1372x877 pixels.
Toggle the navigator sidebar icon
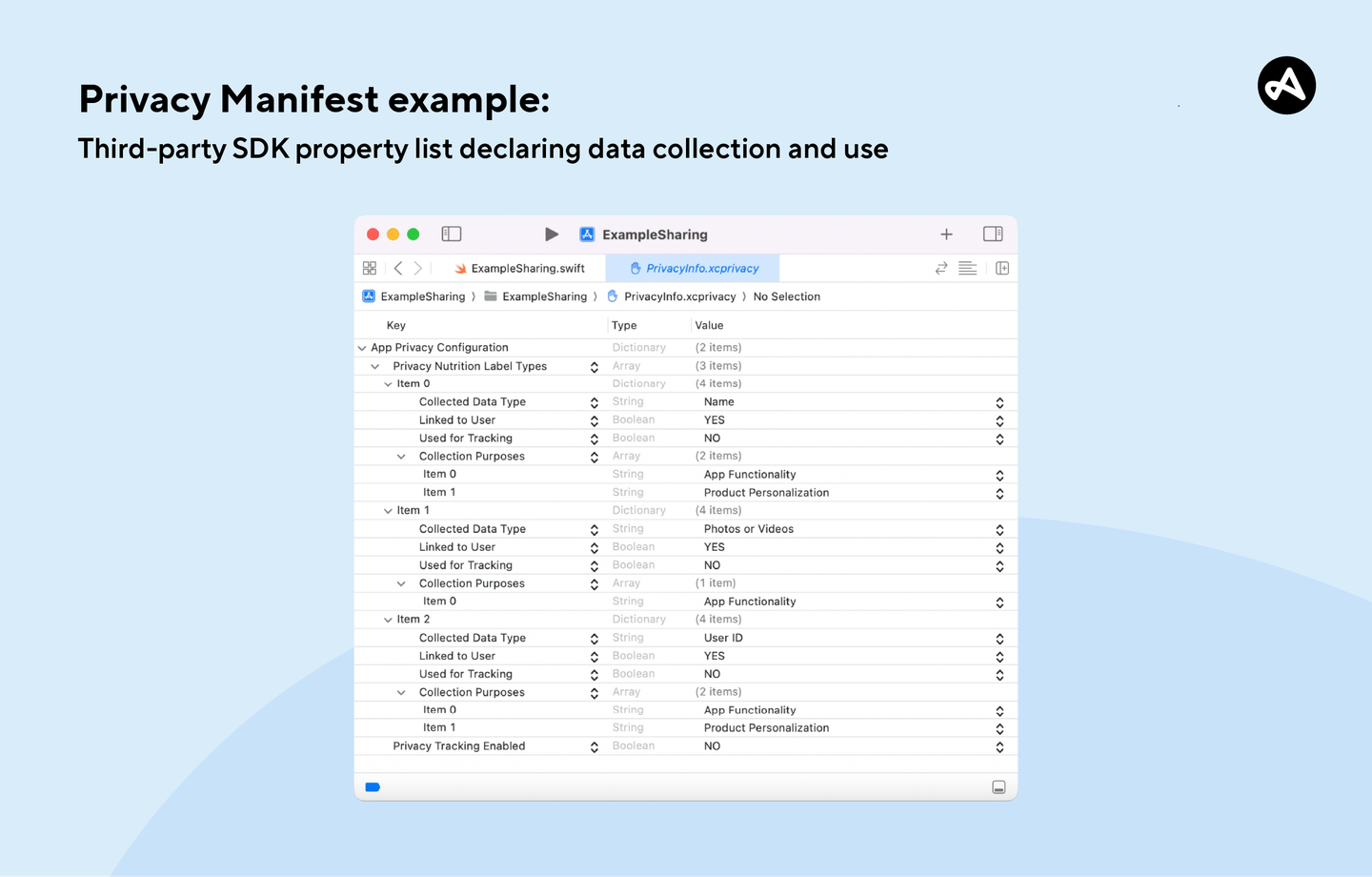tap(452, 234)
